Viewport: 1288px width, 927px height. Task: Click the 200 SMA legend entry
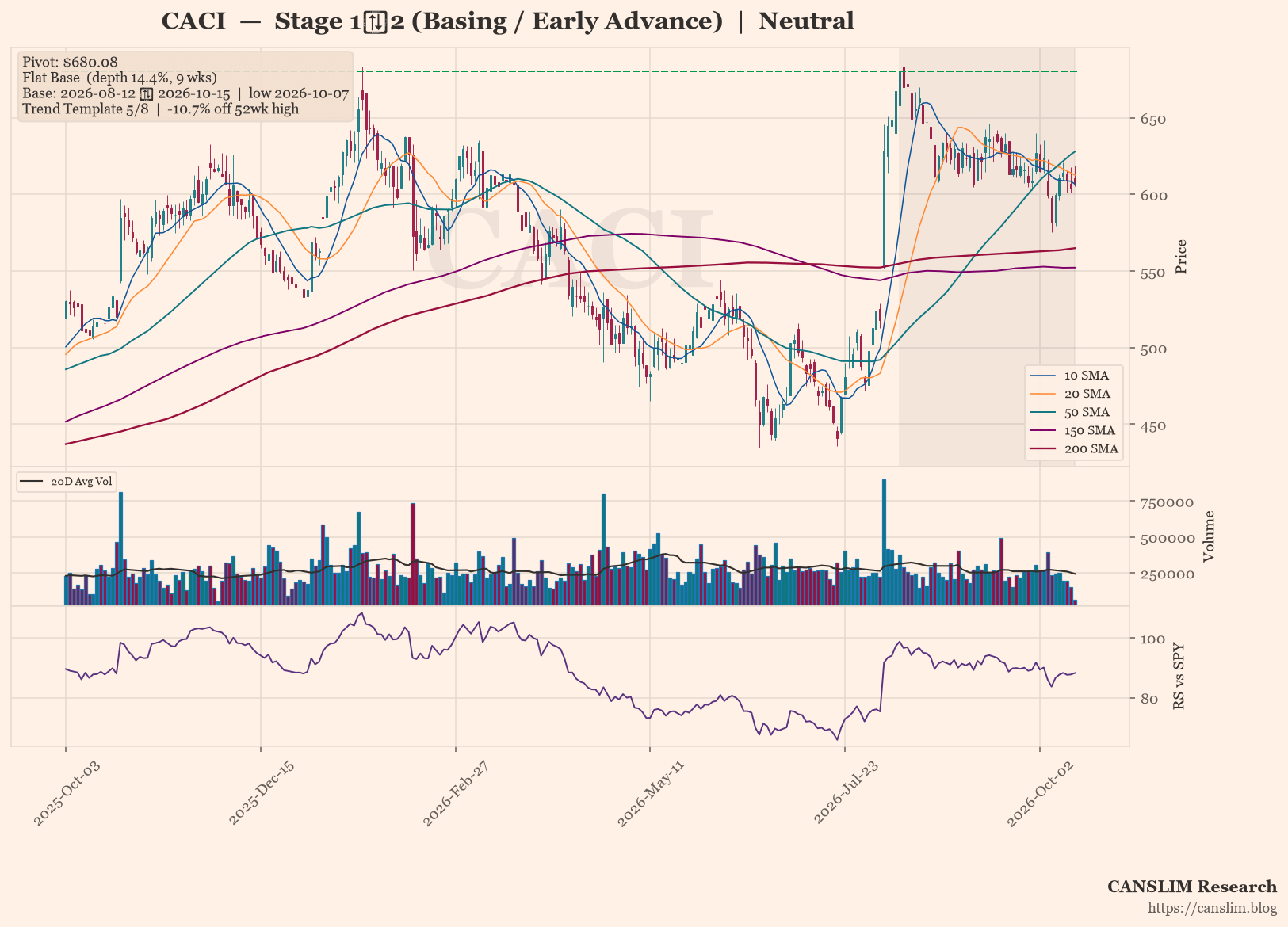coord(1074,448)
